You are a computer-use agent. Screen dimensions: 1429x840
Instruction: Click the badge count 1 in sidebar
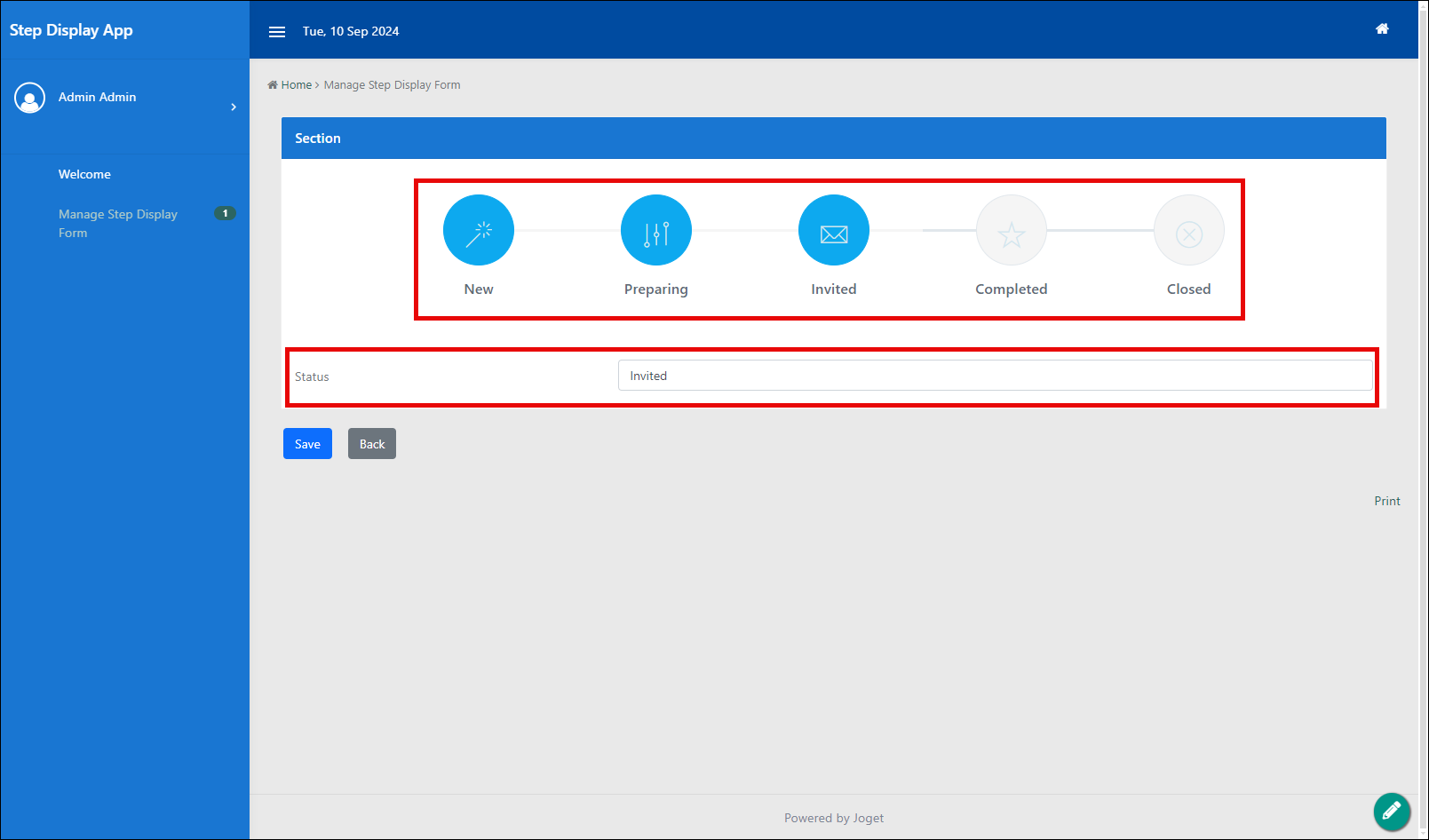[x=226, y=213]
